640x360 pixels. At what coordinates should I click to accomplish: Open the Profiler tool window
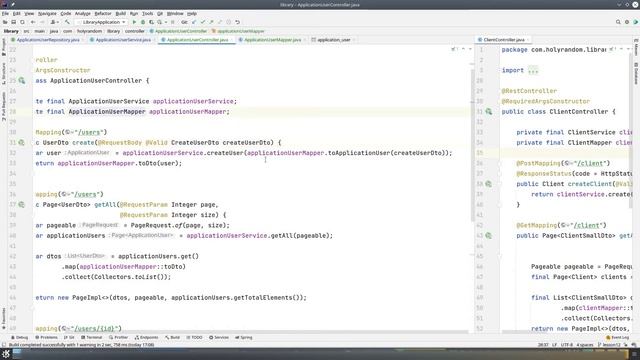(118, 338)
